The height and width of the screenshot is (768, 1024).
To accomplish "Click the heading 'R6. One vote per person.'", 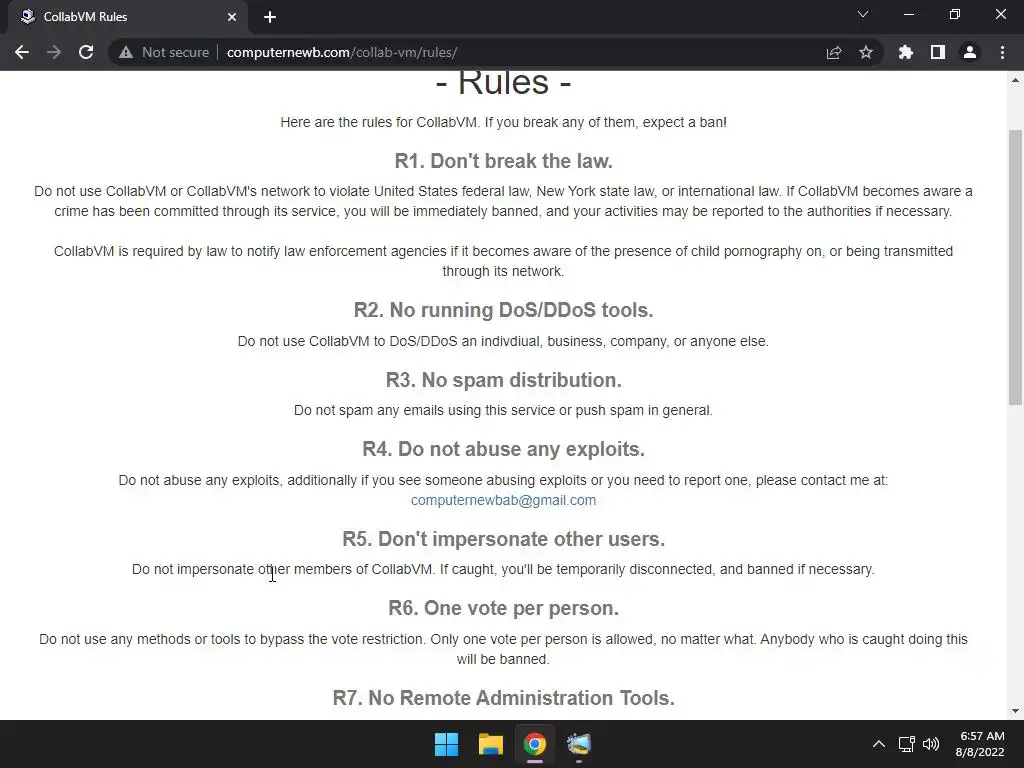I will tap(503, 609).
